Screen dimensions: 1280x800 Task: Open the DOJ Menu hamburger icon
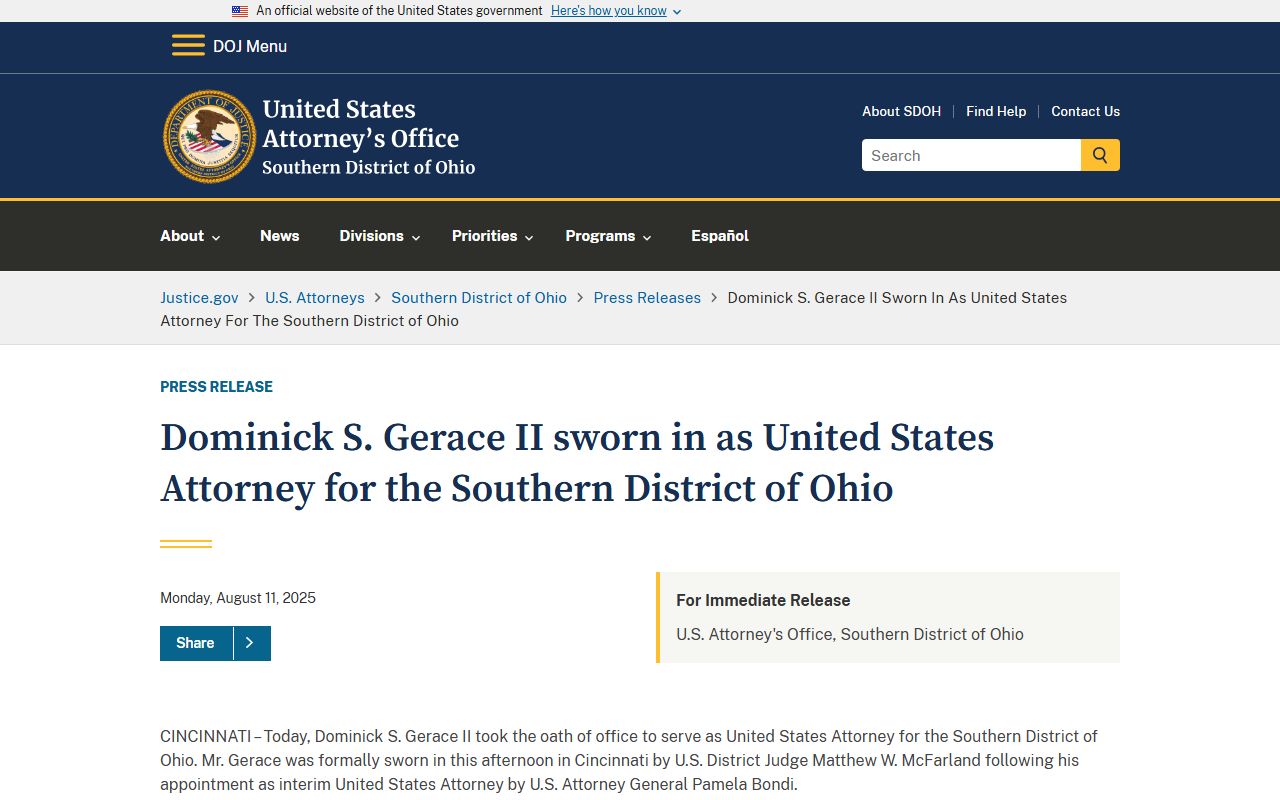point(188,46)
